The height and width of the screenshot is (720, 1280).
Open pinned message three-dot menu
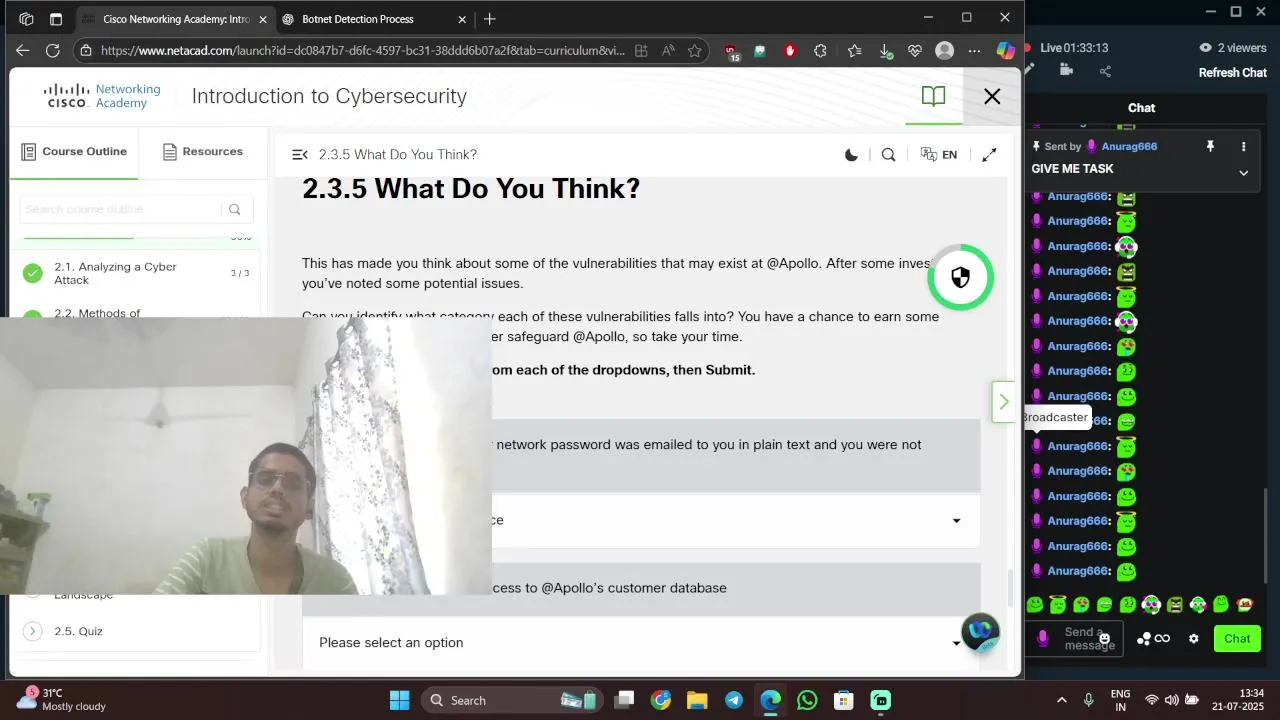click(1244, 146)
